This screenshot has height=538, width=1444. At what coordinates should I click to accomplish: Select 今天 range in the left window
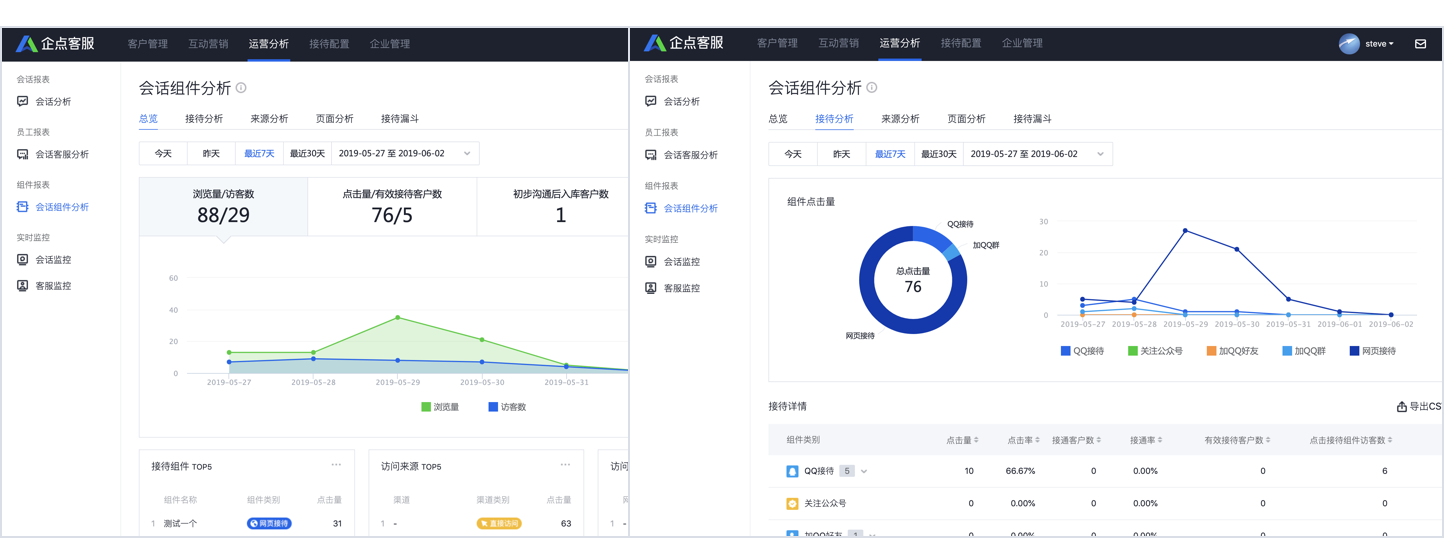163,154
